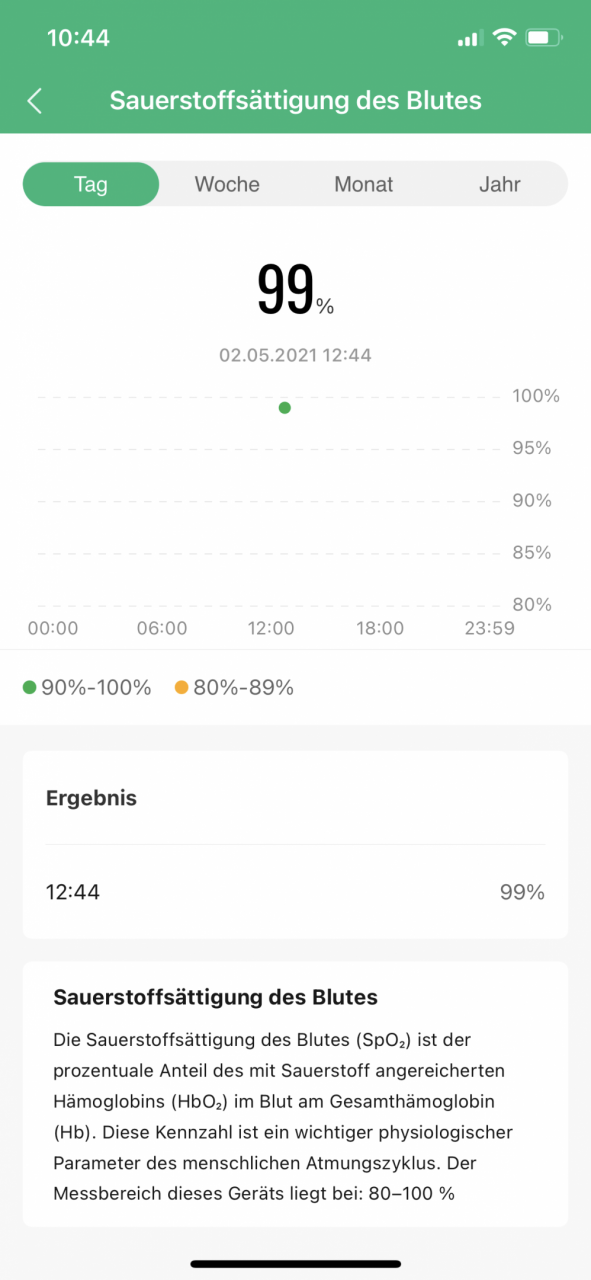Switch to the Jahr view
Viewport: 591px width, 1280px height.
tap(500, 184)
